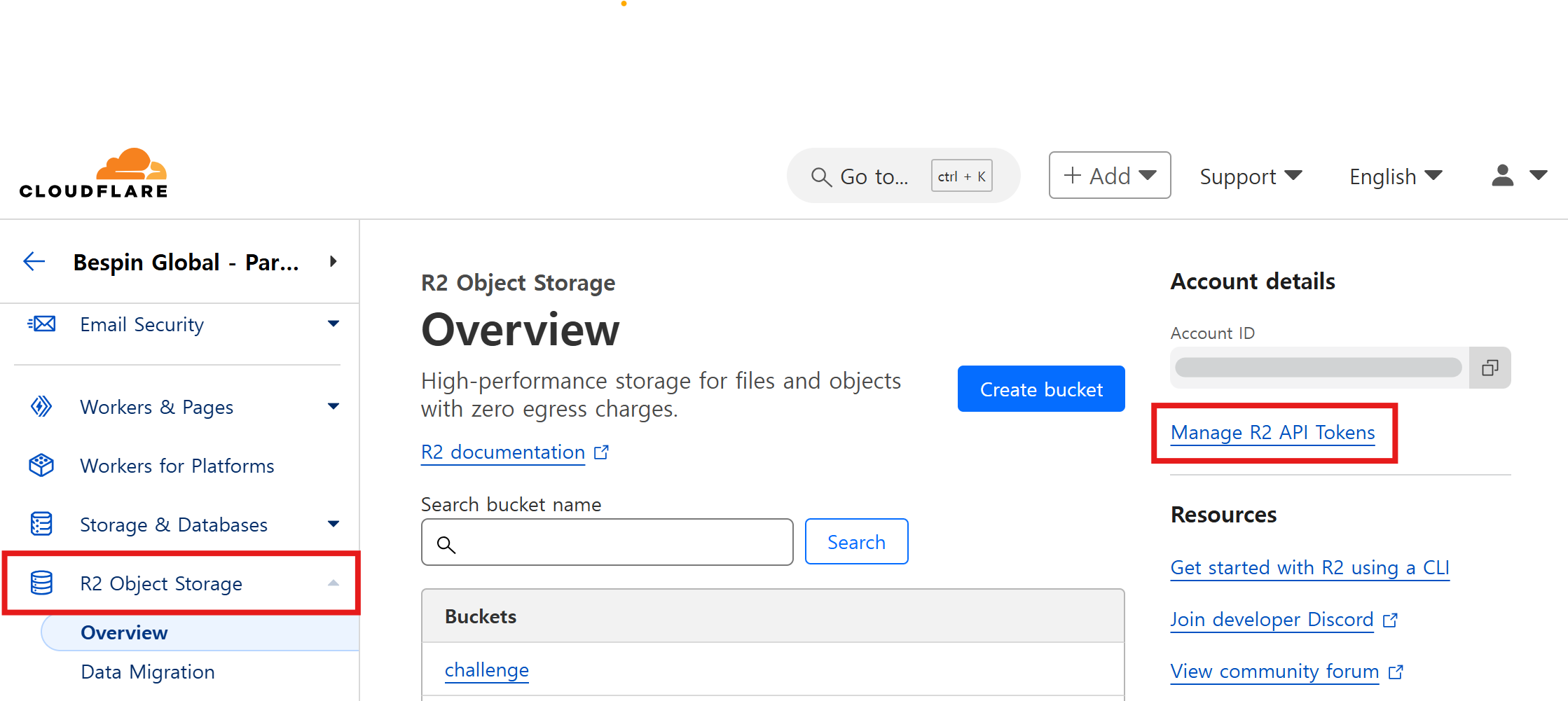Viewport: 1568px width, 701px height.
Task: Click the Email Security envelope icon
Action: pos(41,324)
